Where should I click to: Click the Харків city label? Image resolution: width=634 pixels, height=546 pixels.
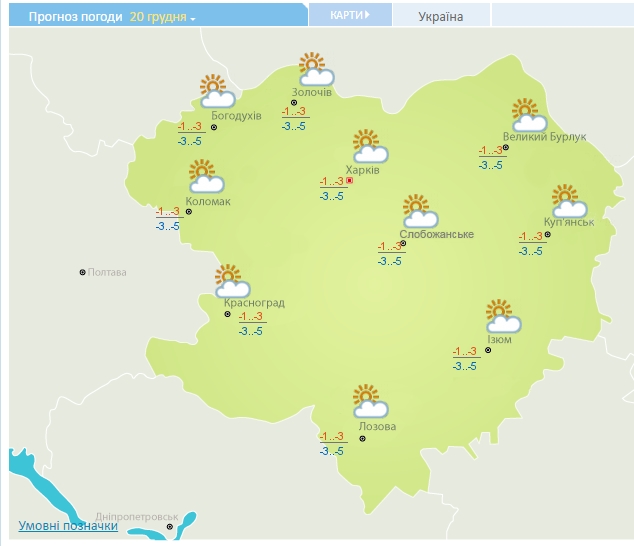(x=362, y=170)
